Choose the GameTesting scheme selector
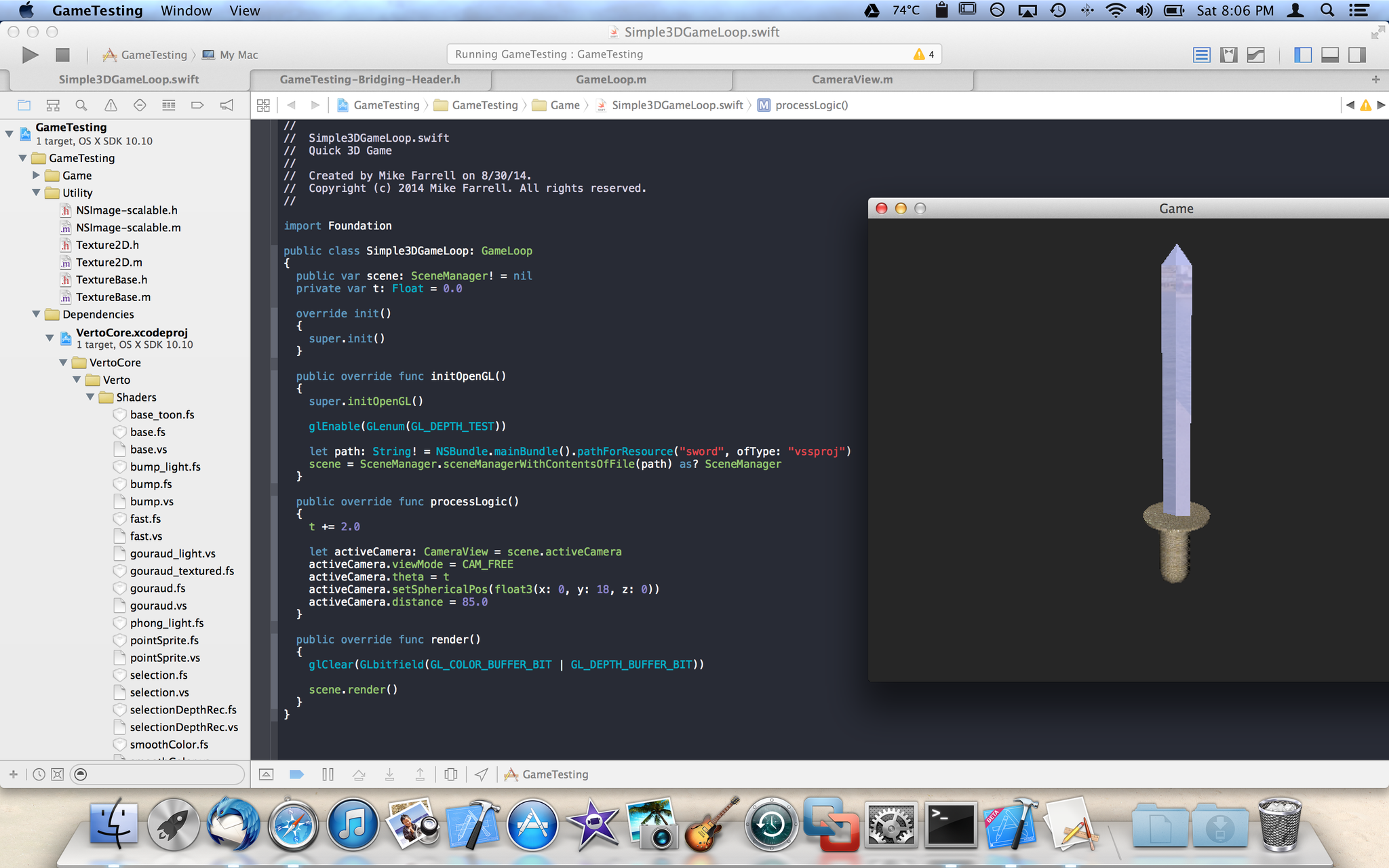This screenshot has width=1389, height=868. (x=145, y=55)
